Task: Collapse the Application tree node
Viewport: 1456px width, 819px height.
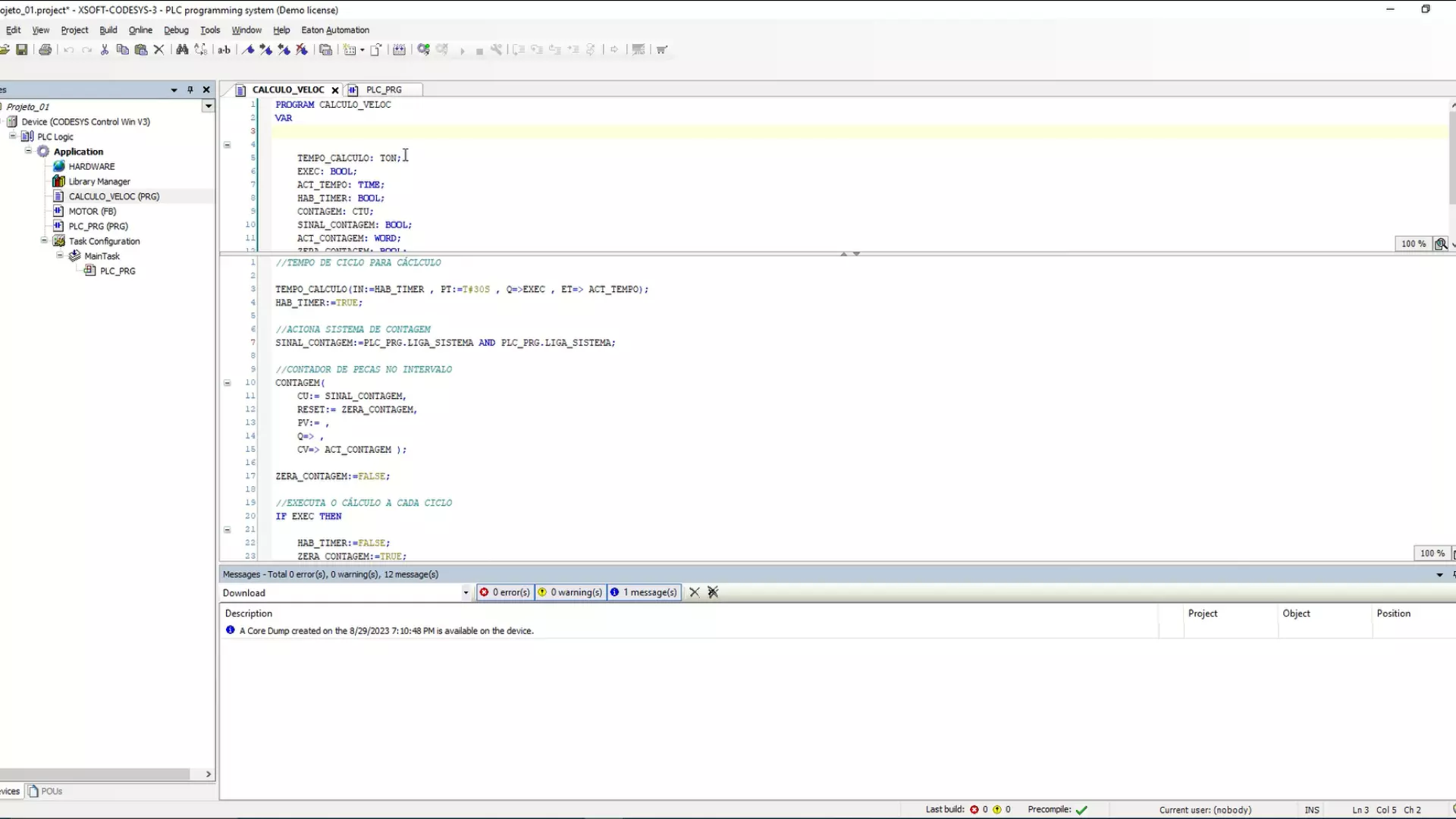Action: tap(29, 151)
